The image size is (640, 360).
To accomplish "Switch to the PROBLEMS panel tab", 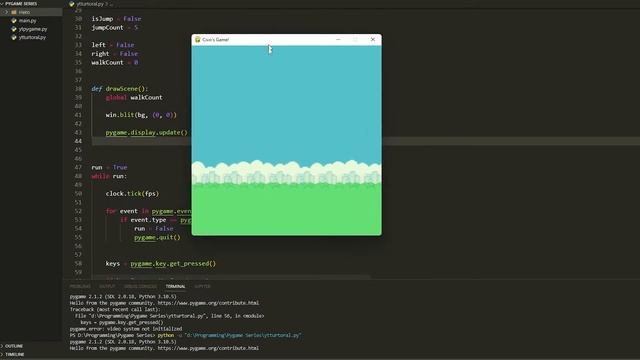I will point(80,287).
